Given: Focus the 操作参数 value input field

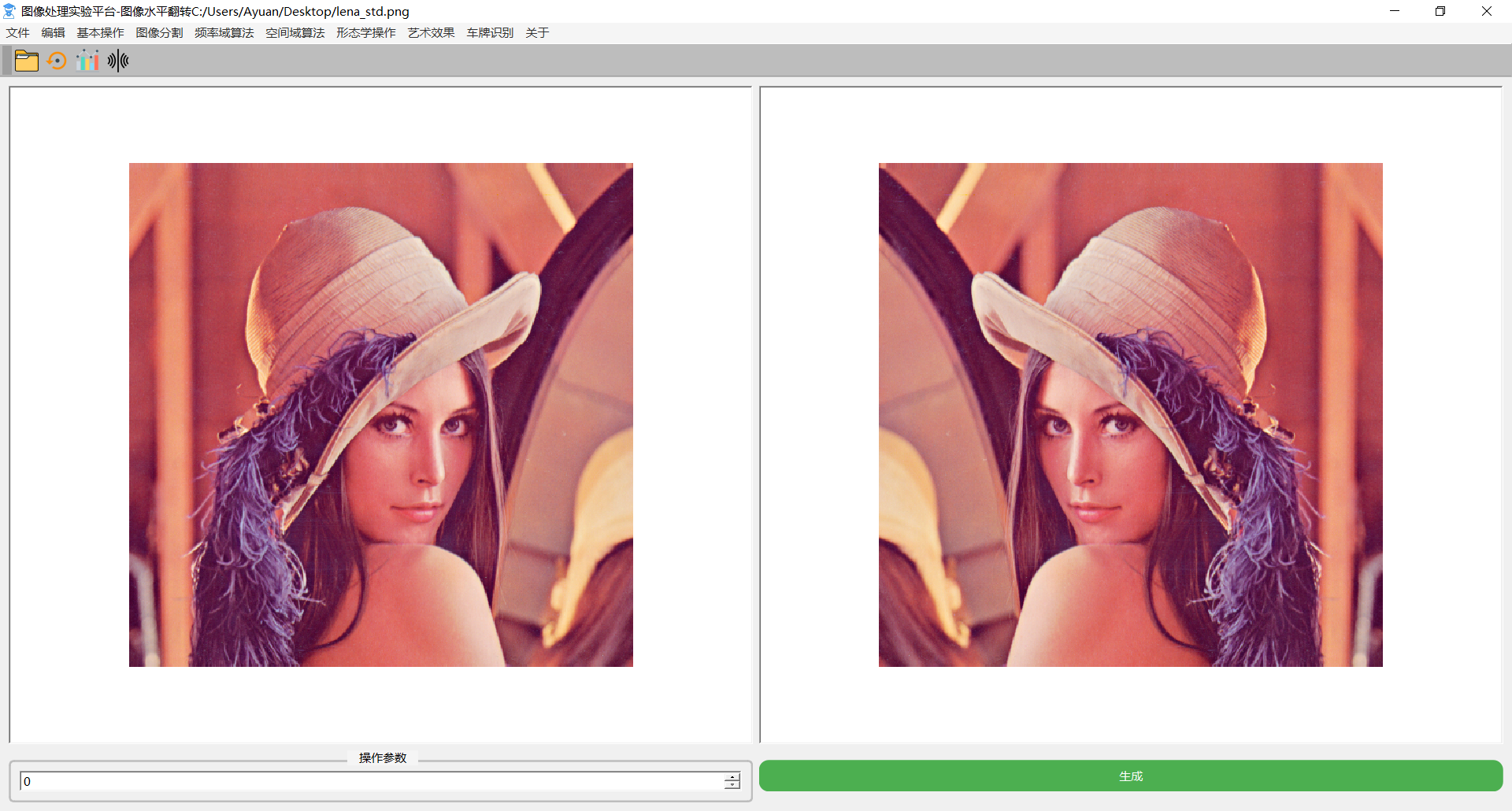Looking at the screenshot, I should [372, 781].
